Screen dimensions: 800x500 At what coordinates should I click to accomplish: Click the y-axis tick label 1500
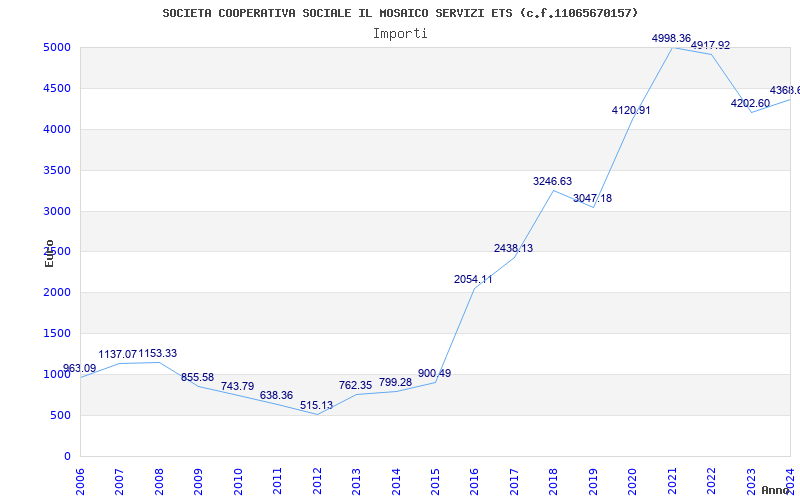(x=57, y=334)
